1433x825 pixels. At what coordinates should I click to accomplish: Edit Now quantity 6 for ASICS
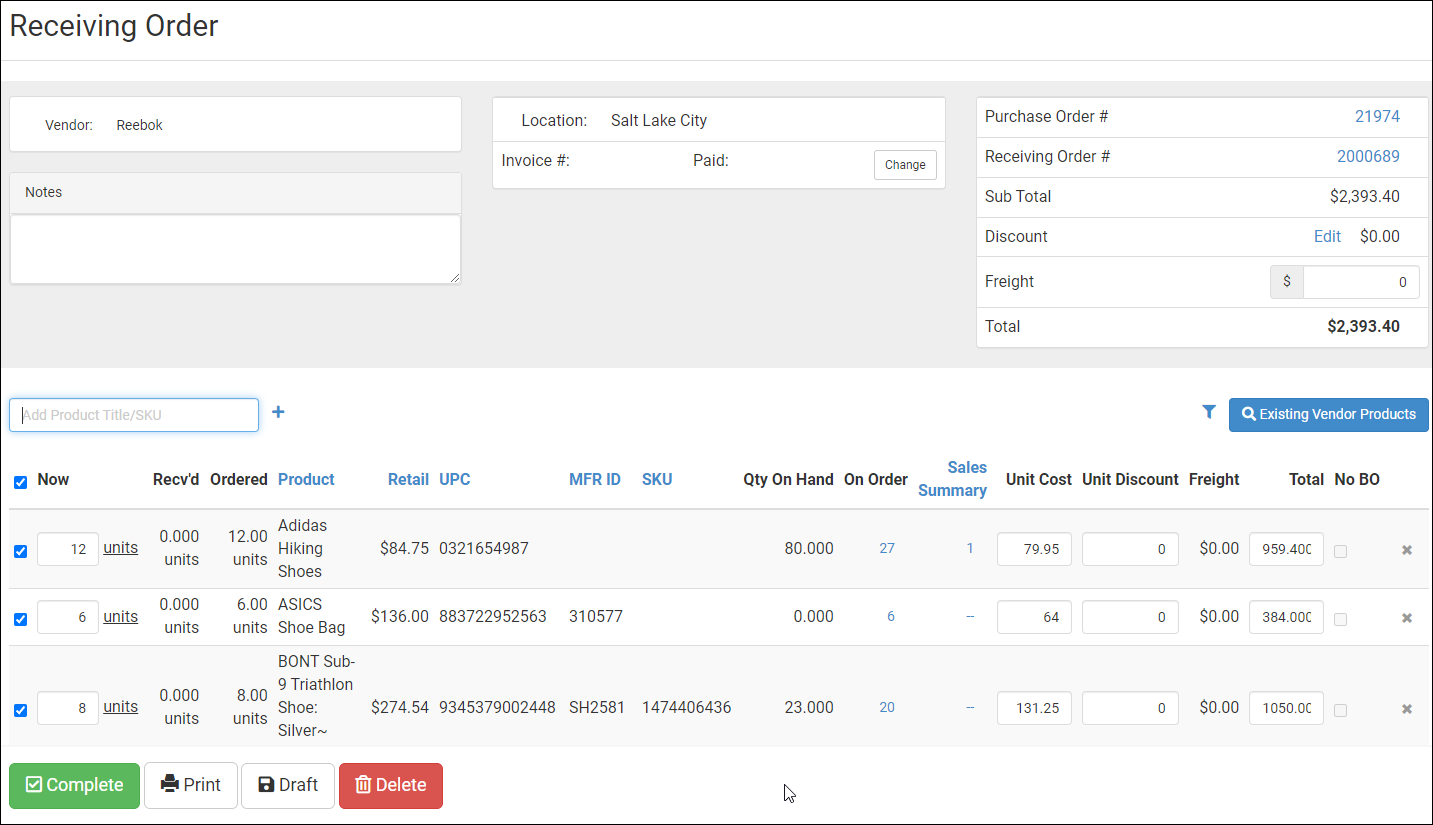point(68,617)
